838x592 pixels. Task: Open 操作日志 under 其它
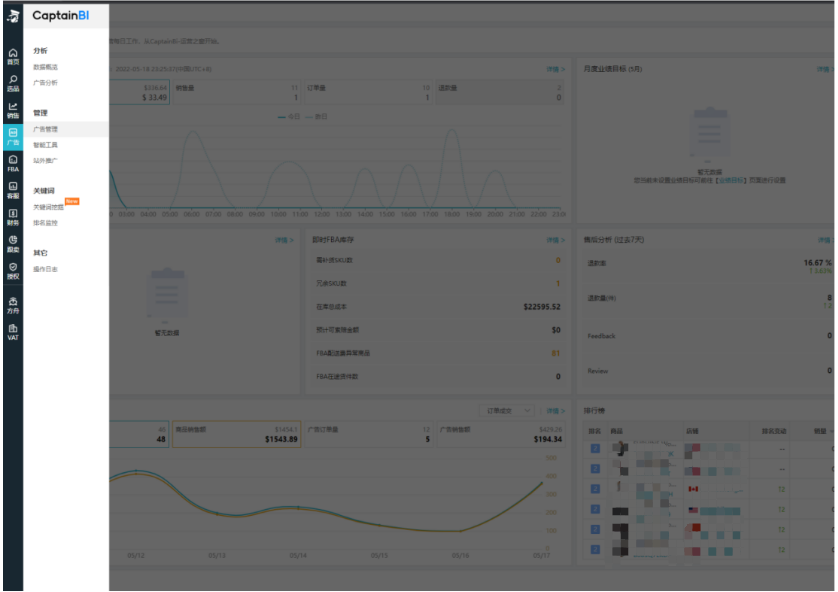[46, 269]
